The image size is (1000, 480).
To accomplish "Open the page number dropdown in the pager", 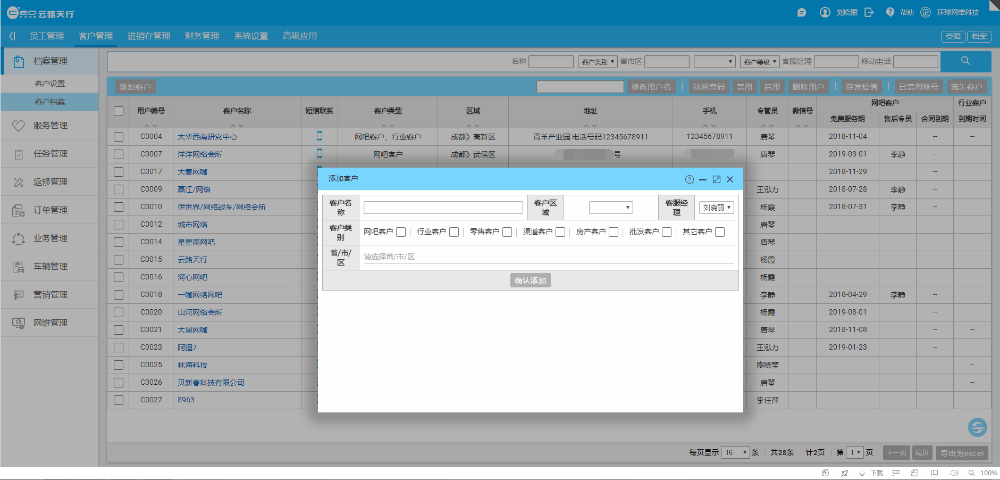I will [855, 452].
